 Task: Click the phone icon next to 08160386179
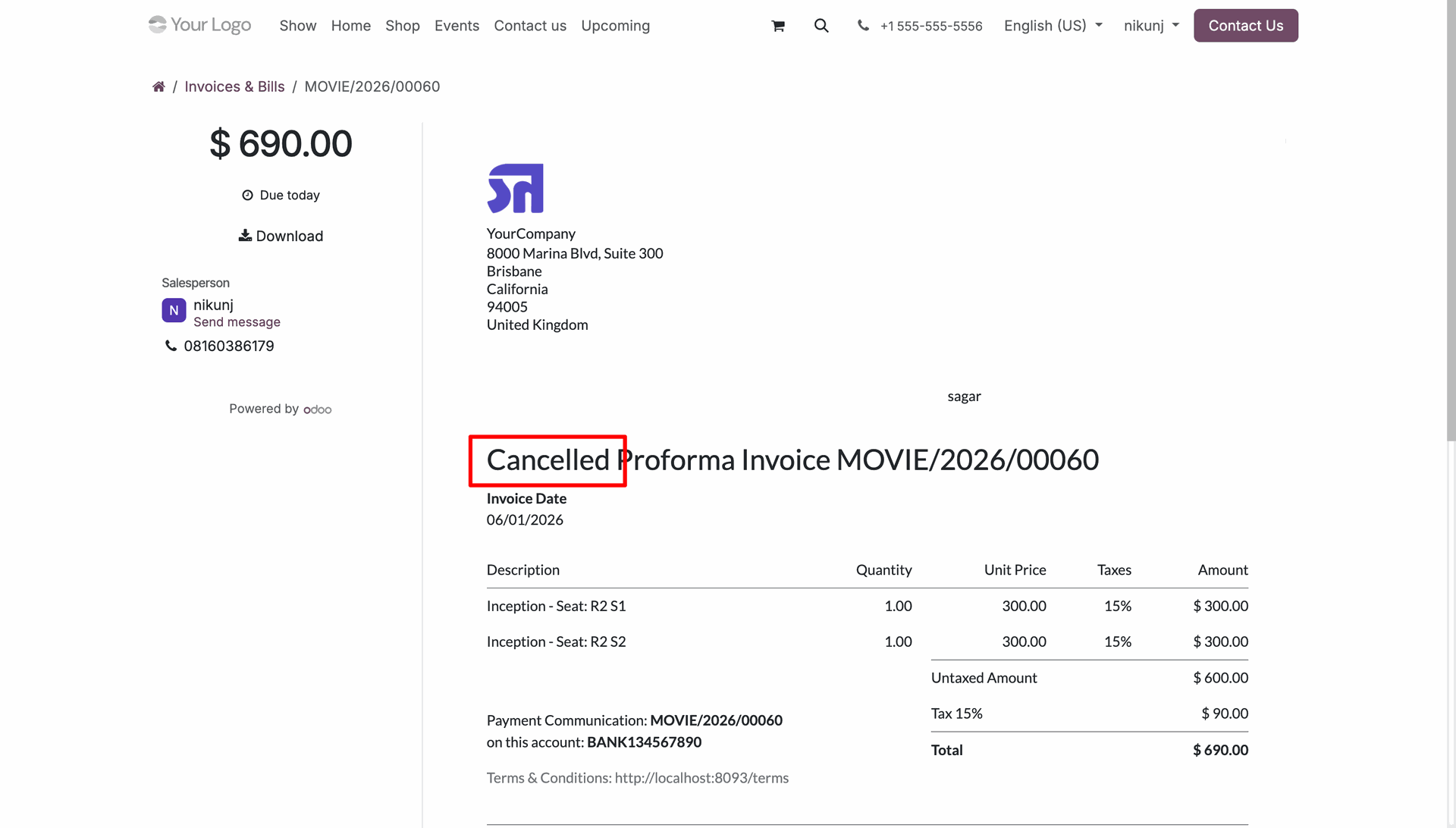tap(171, 346)
